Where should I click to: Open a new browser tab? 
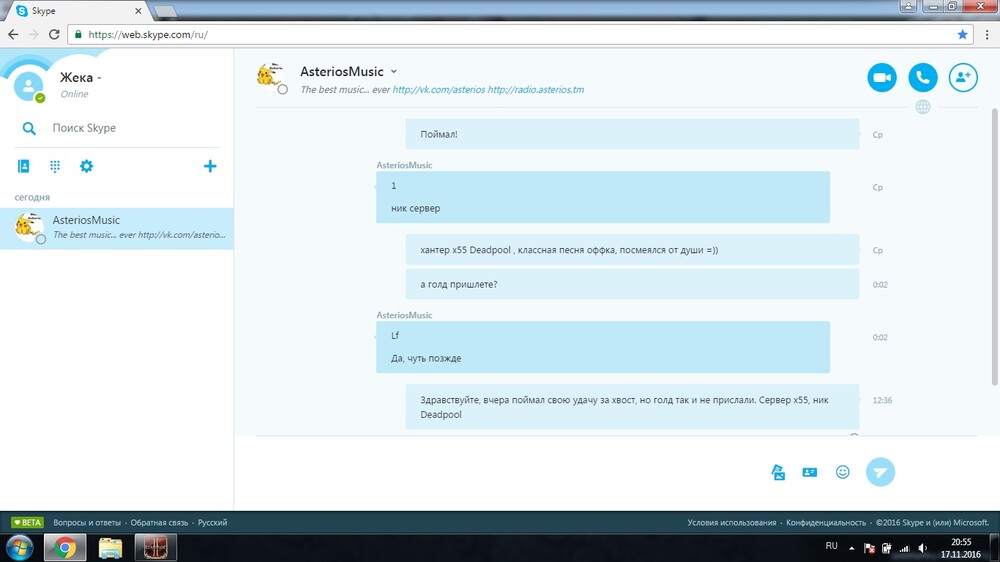pos(165,11)
